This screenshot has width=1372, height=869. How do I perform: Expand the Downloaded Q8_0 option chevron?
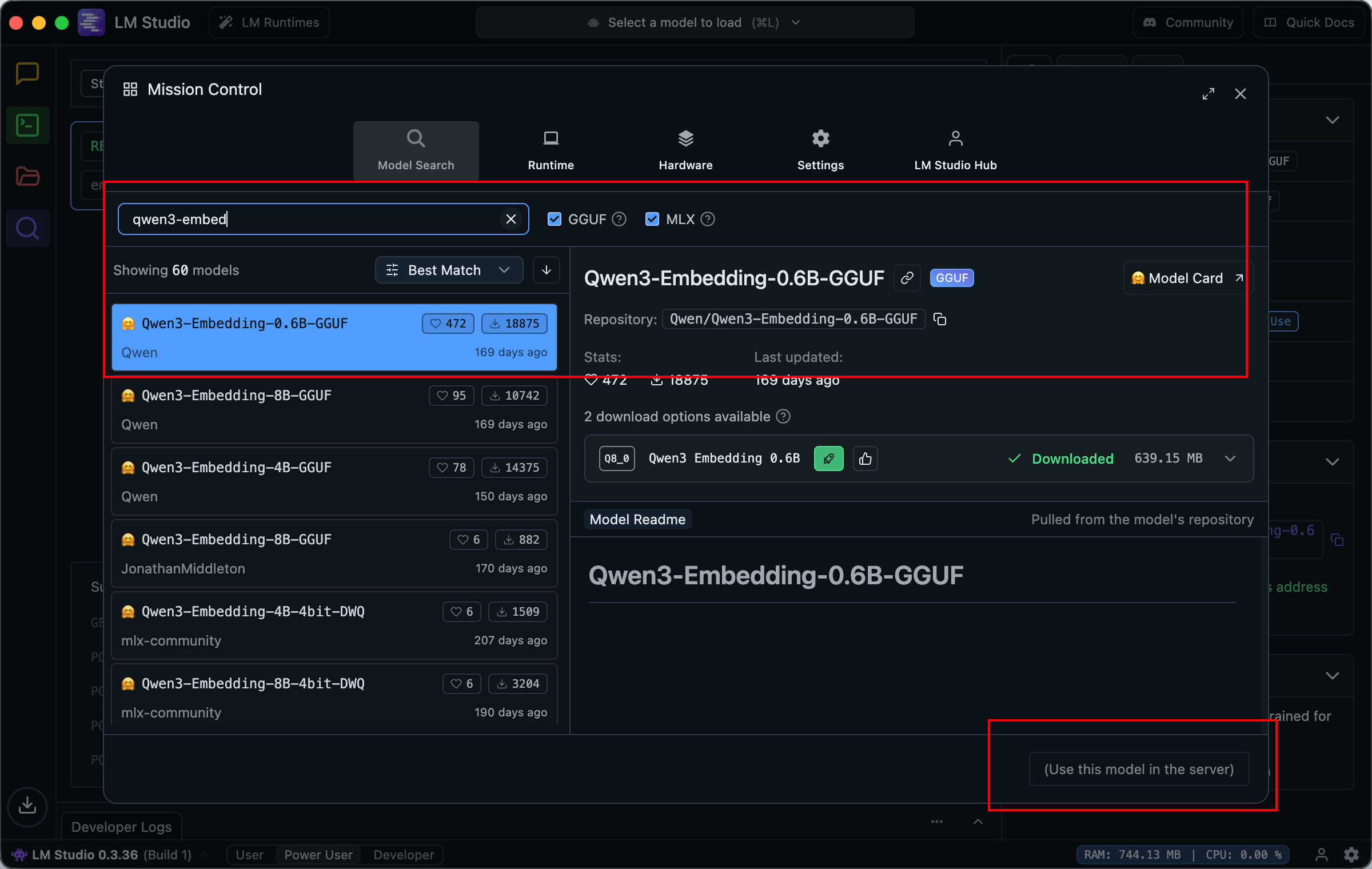click(x=1231, y=459)
